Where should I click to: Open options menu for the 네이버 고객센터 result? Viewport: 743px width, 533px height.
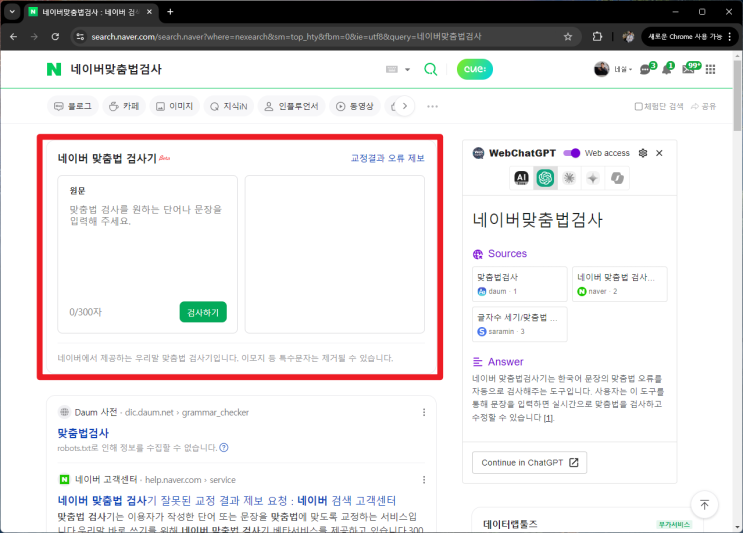424,480
